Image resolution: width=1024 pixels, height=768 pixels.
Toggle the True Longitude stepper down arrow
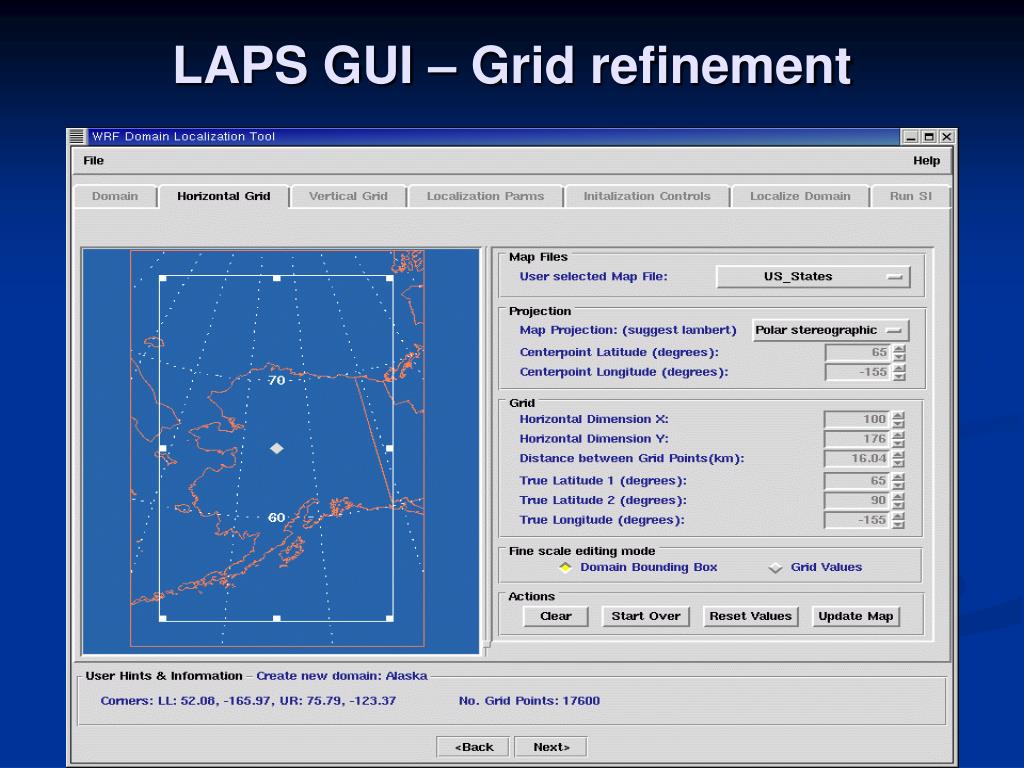coord(899,524)
